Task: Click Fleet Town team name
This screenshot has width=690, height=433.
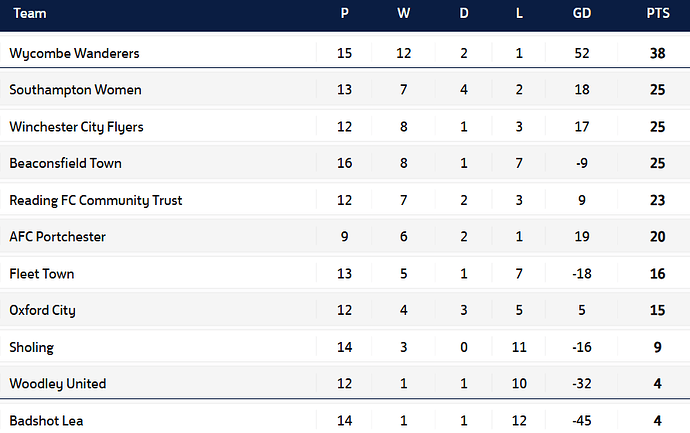Action: [42, 274]
